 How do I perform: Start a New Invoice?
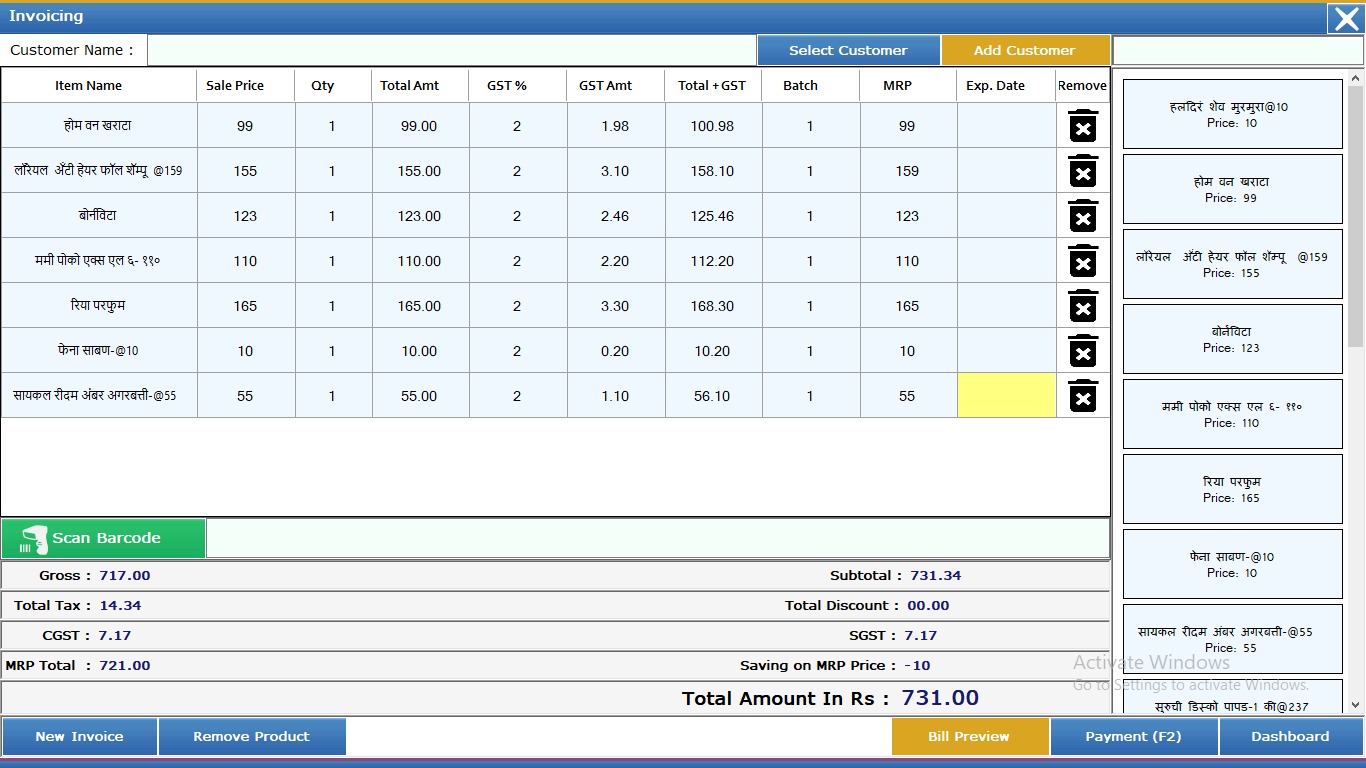pyautogui.click(x=79, y=736)
